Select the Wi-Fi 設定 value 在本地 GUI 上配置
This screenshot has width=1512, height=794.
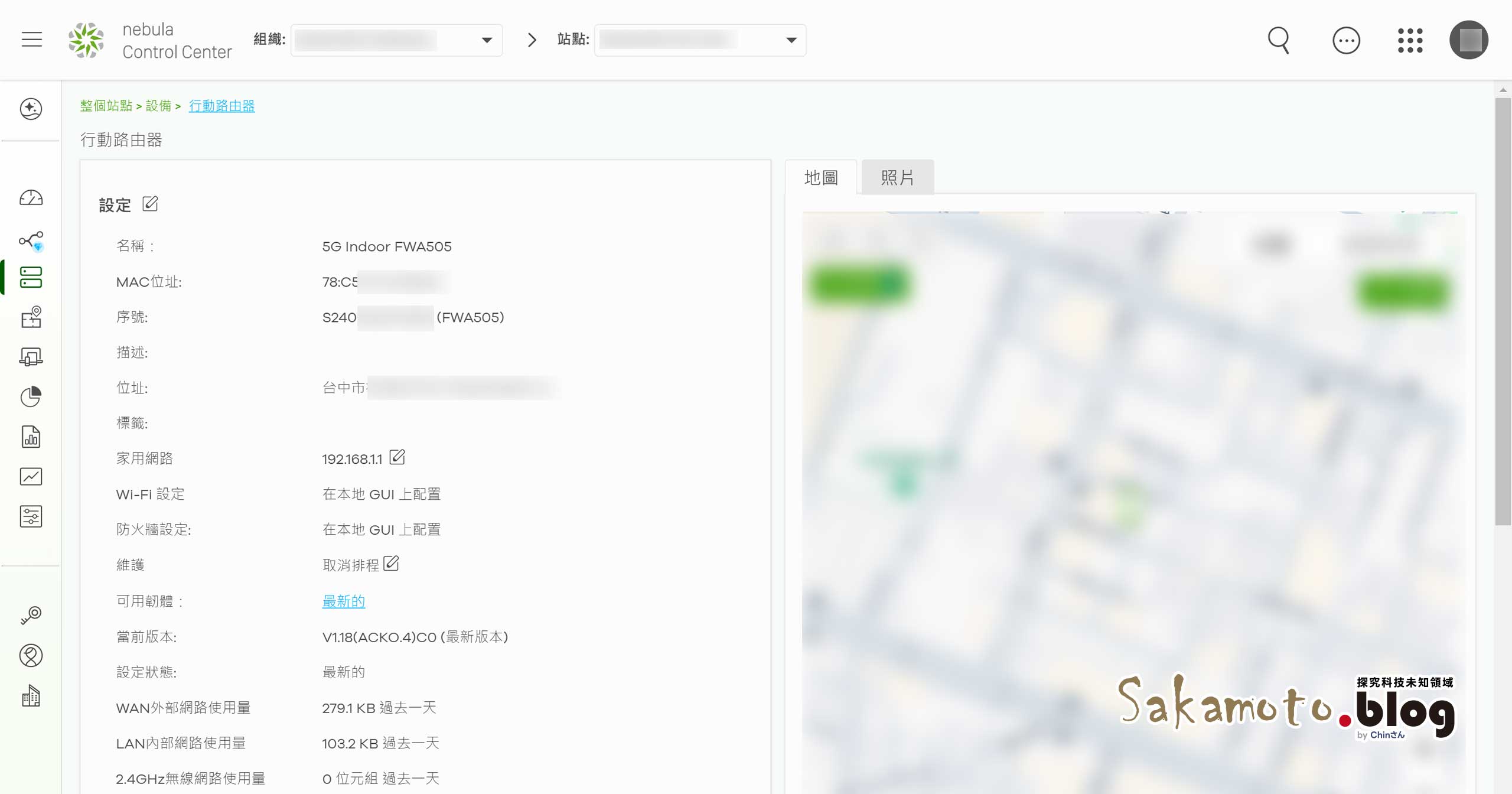click(382, 494)
